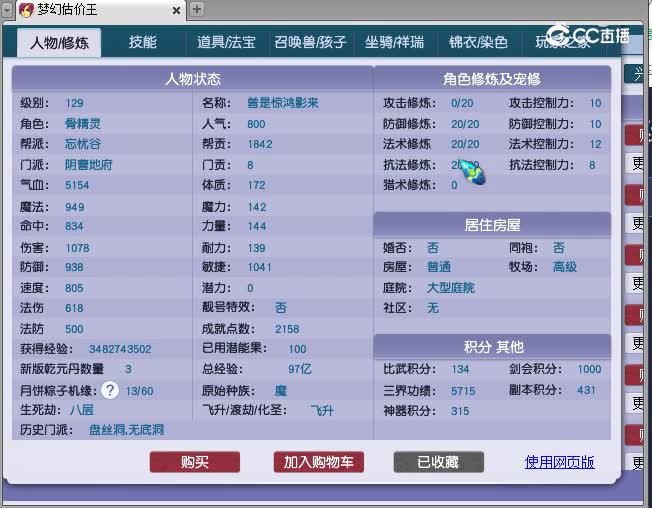Screen dimensions: 652x508
Task: Click the level value 129
Action: click(x=74, y=103)
